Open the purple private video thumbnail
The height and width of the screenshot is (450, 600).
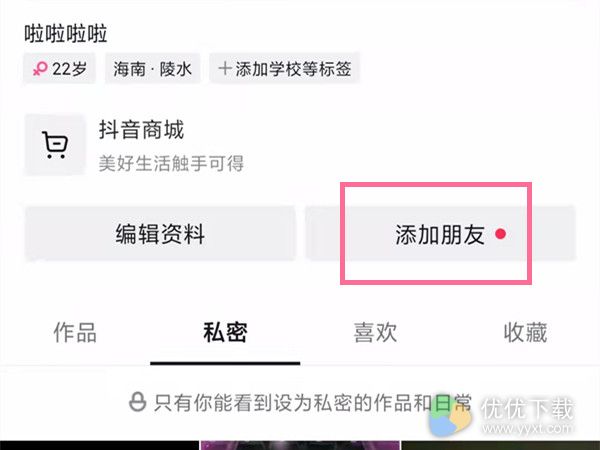300,445
